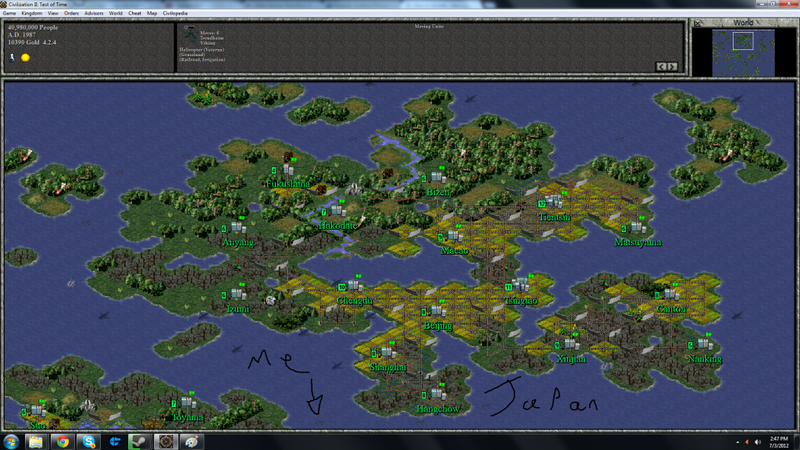Open the city of Chengdu
Screen dimensions: 800x450
(355, 286)
